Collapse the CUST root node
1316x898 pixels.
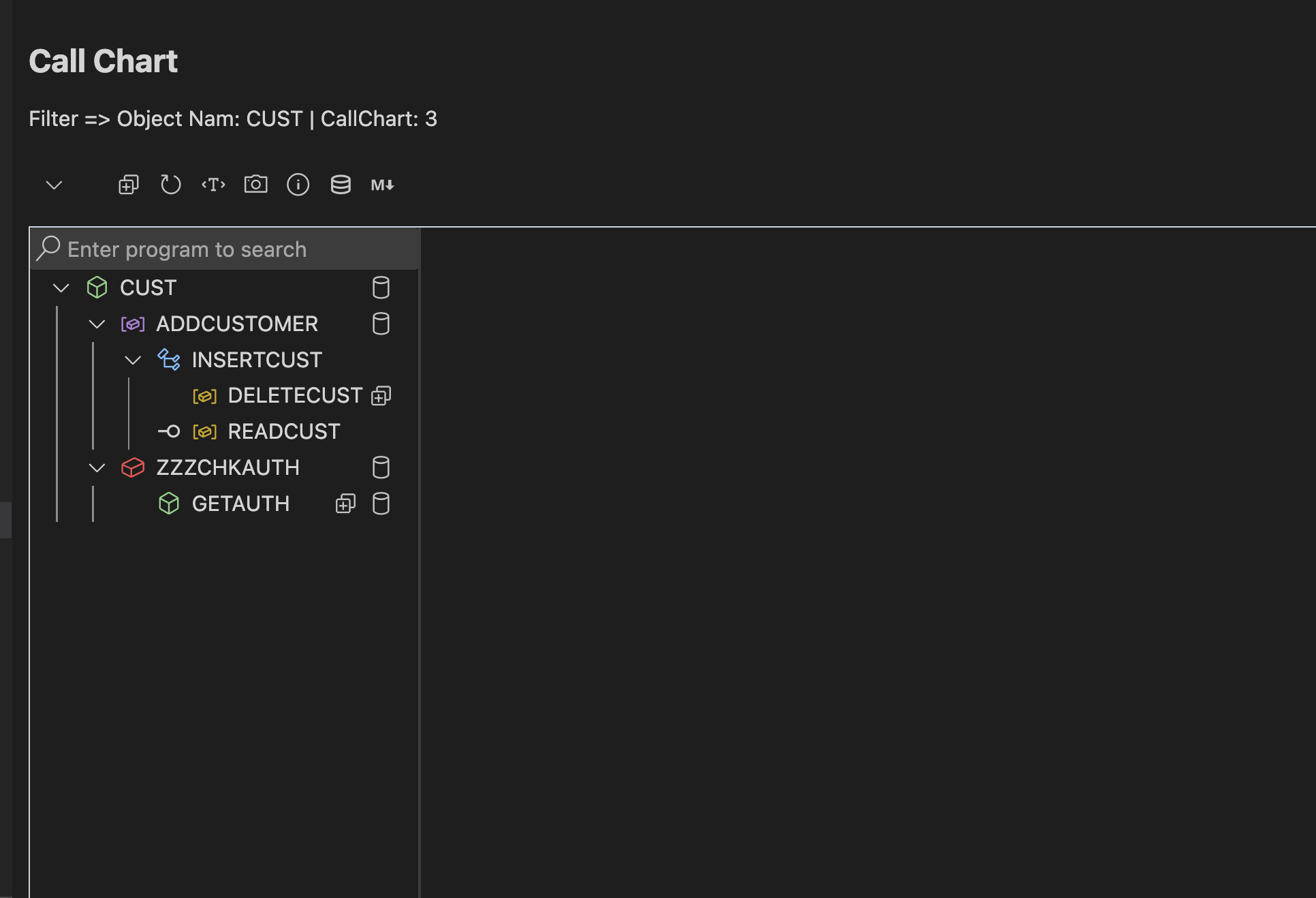click(61, 288)
